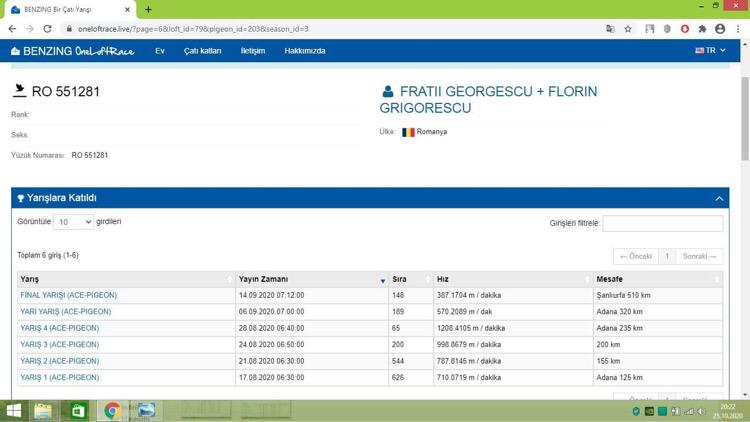Open the Ev menu item

tap(160, 51)
